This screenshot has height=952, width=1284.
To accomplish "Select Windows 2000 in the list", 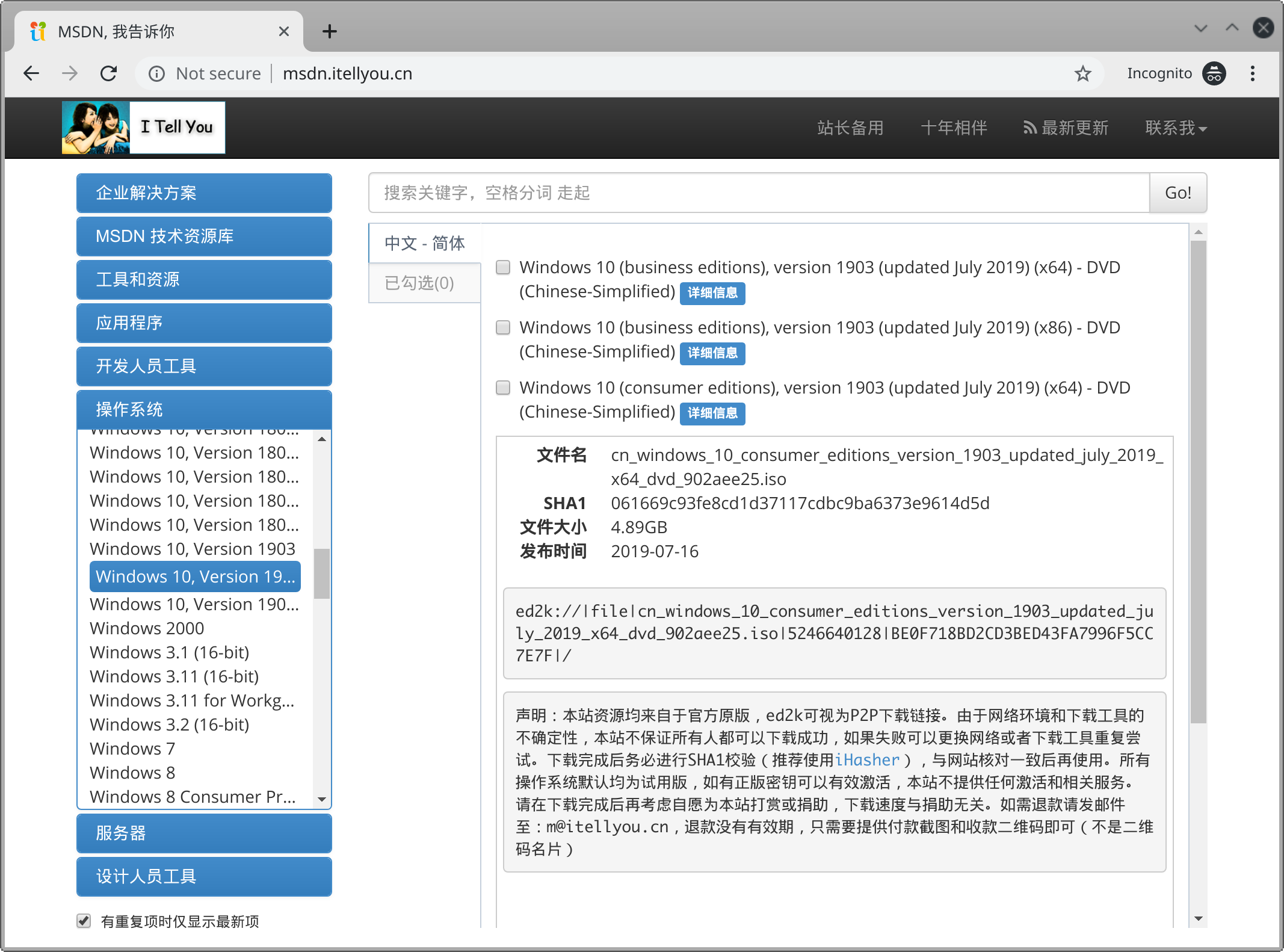I will click(x=147, y=628).
